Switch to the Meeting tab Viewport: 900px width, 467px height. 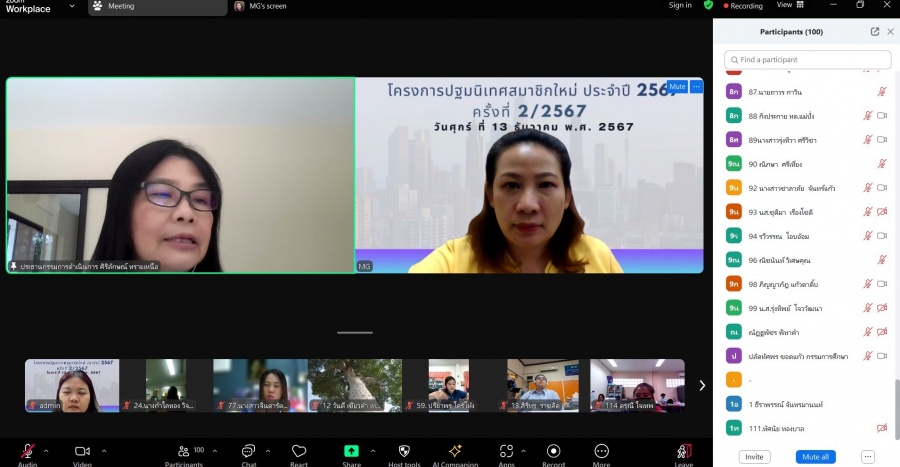(157, 6)
